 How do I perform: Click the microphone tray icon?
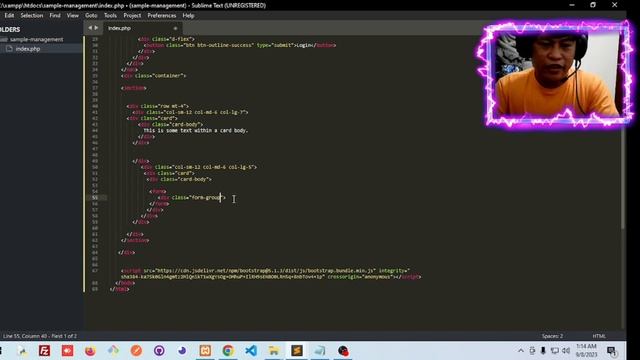click(543, 351)
